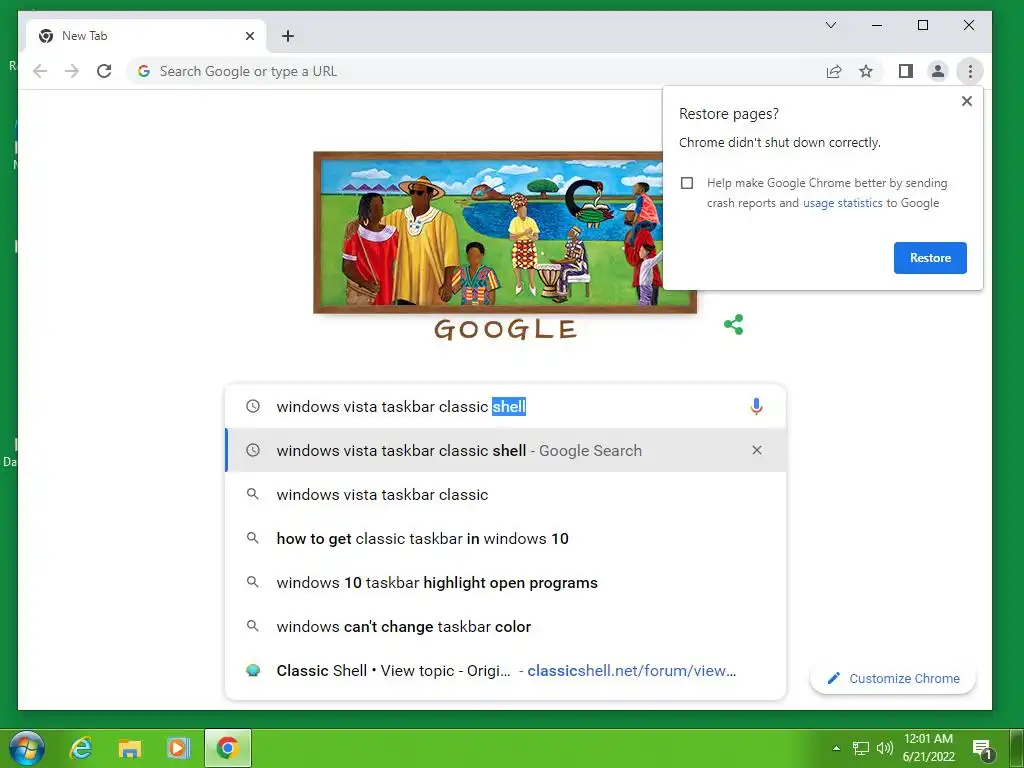Open the usage statistics link
Screen dimensions: 1024x768
click(x=842, y=203)
